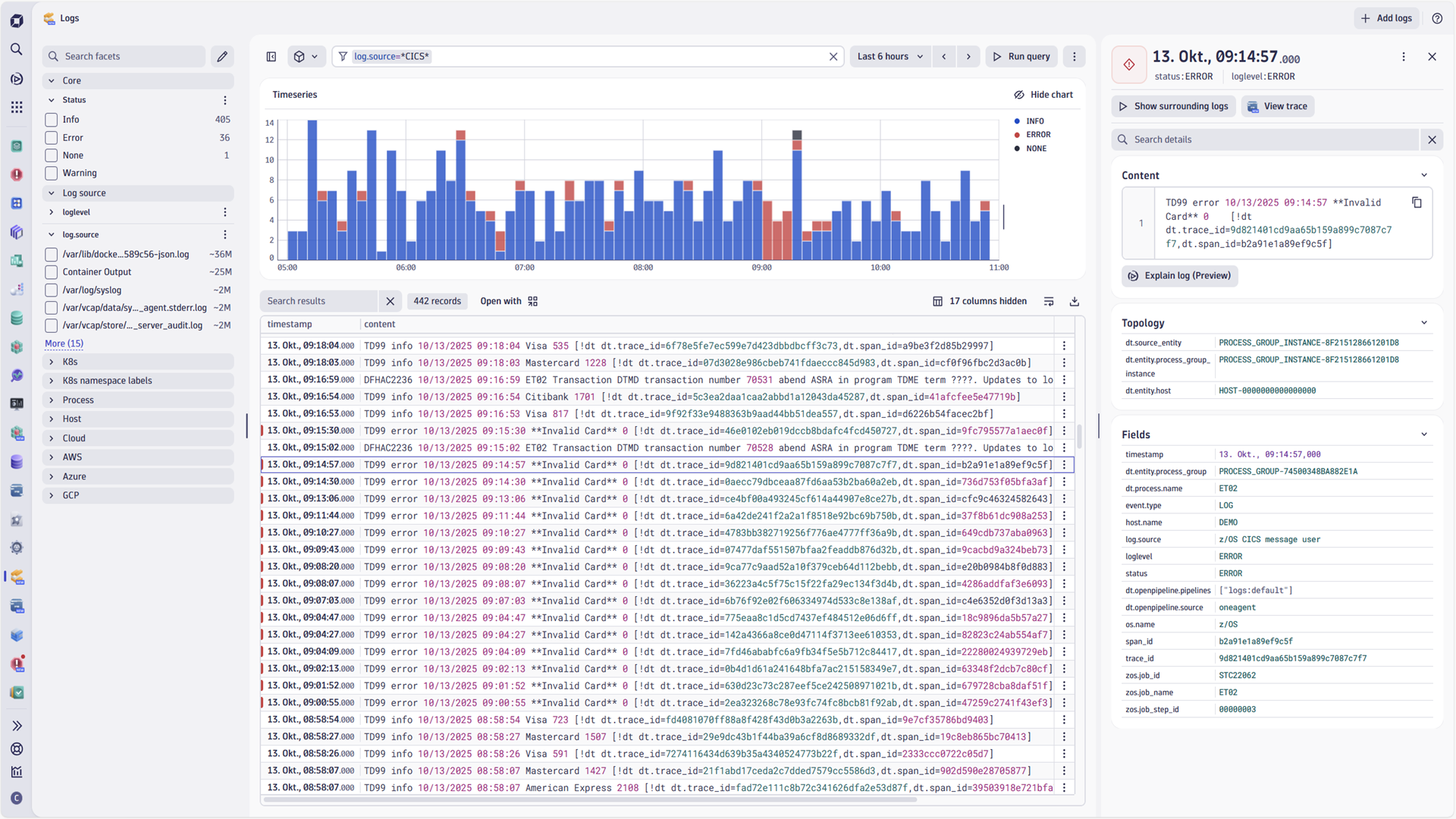
Task: Check the Warning status checkbox
Action: pyautogui.click(x=50, y=173)
